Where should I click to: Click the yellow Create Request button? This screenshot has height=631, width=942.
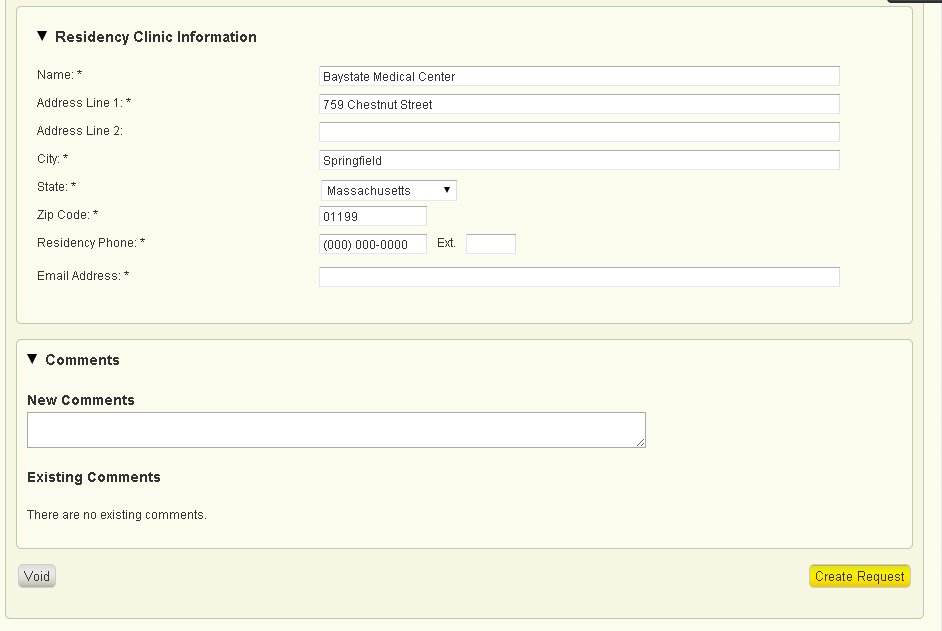tap(859, 576)
